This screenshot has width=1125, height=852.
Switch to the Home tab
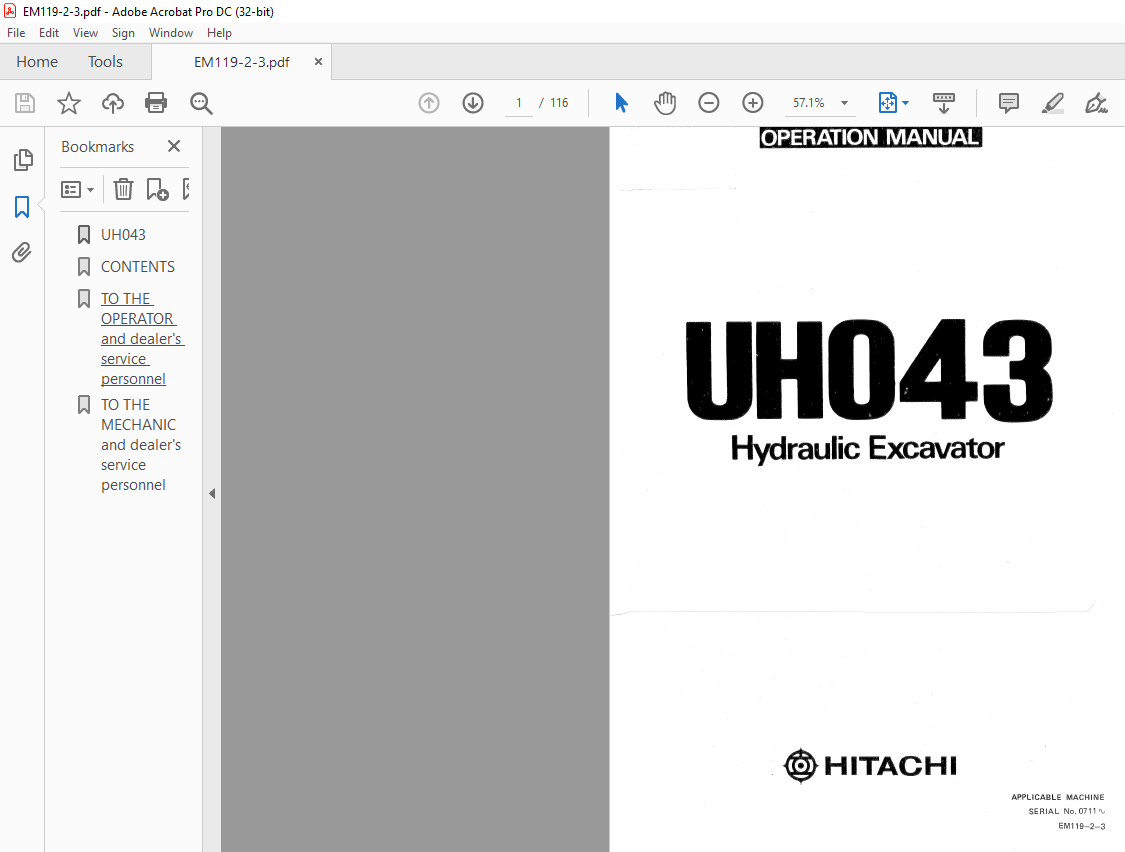[x=37, y=62]
